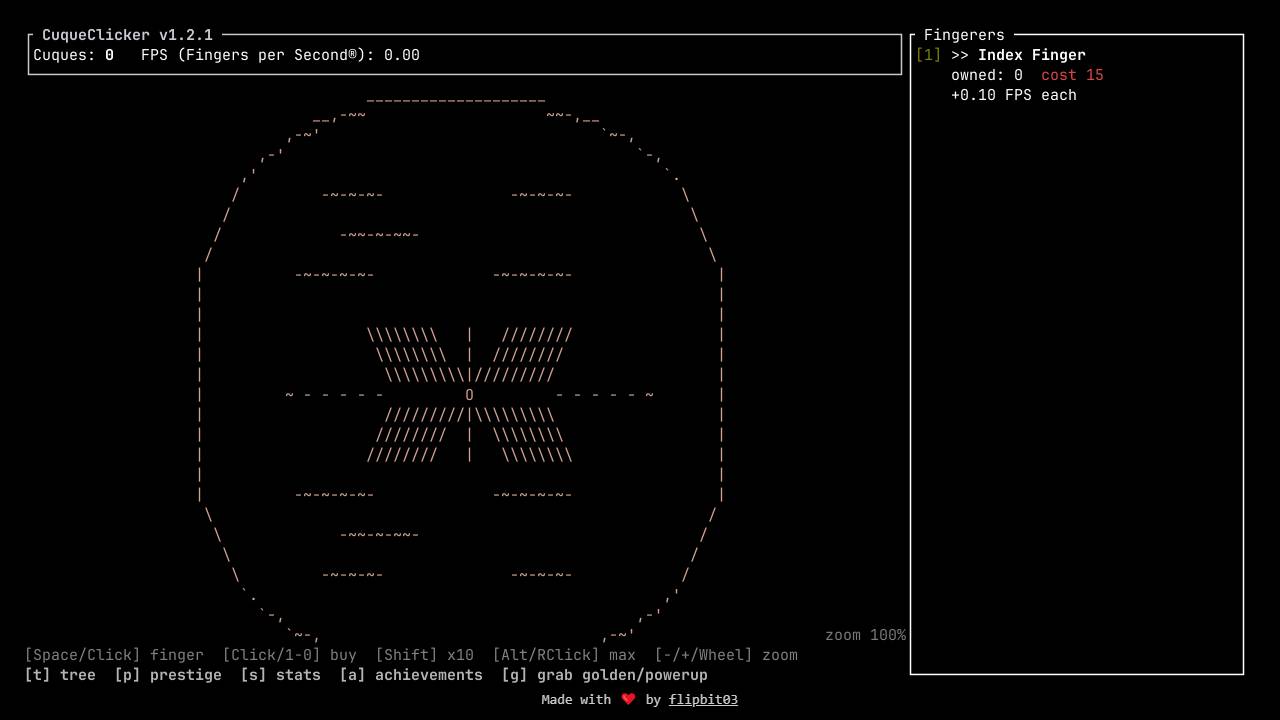Click the '[Shift] x10' hint

[x=424, y=655]
